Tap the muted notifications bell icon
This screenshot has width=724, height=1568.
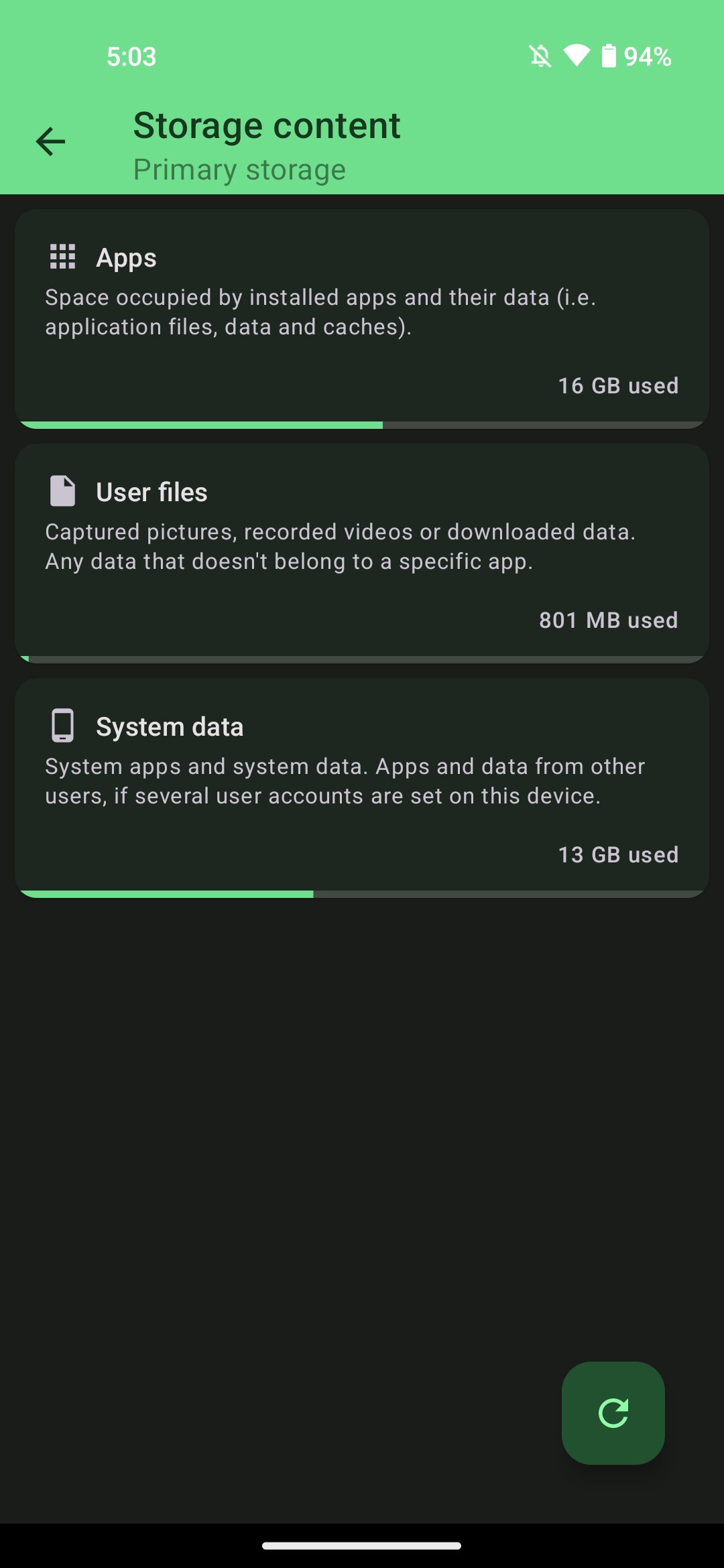pyautogui.click(x=540, y=56)
